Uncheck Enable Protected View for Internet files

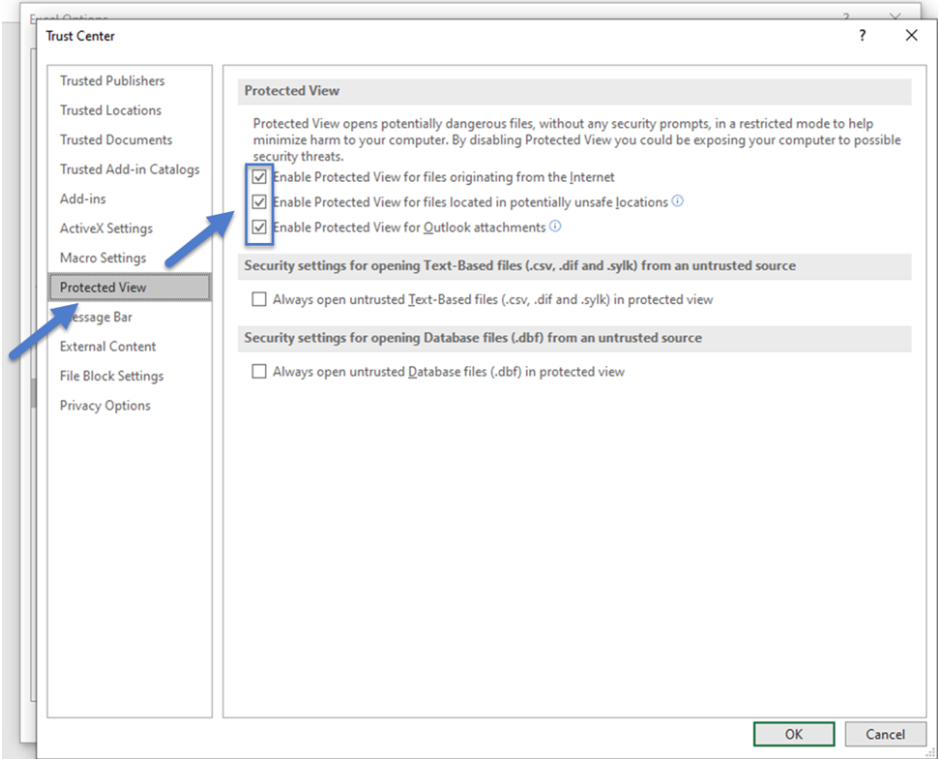[x=260, y=177]
